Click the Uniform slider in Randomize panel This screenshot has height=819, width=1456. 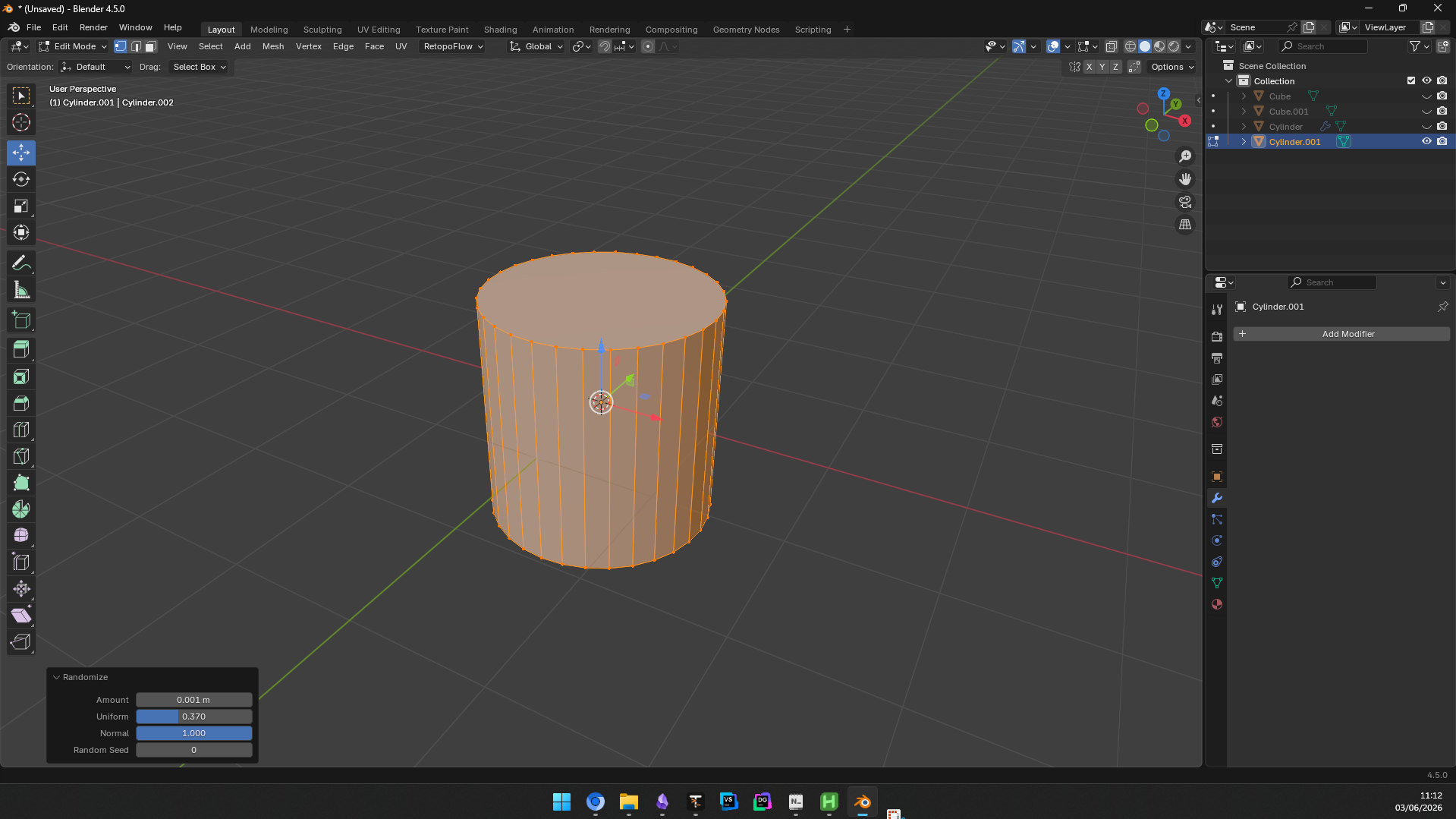pos(194,717)
